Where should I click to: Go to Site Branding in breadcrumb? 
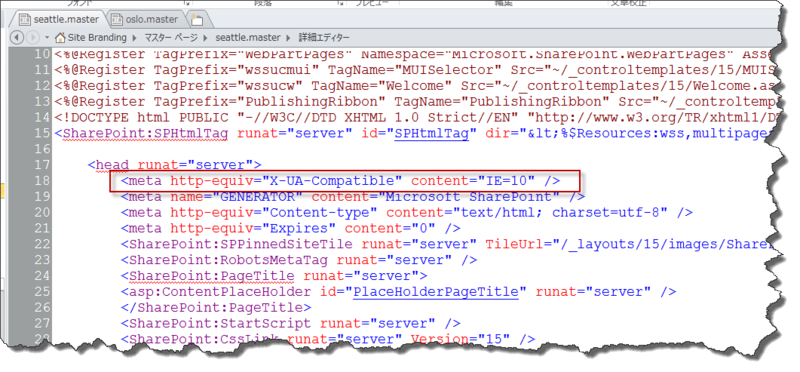(97, 37)
